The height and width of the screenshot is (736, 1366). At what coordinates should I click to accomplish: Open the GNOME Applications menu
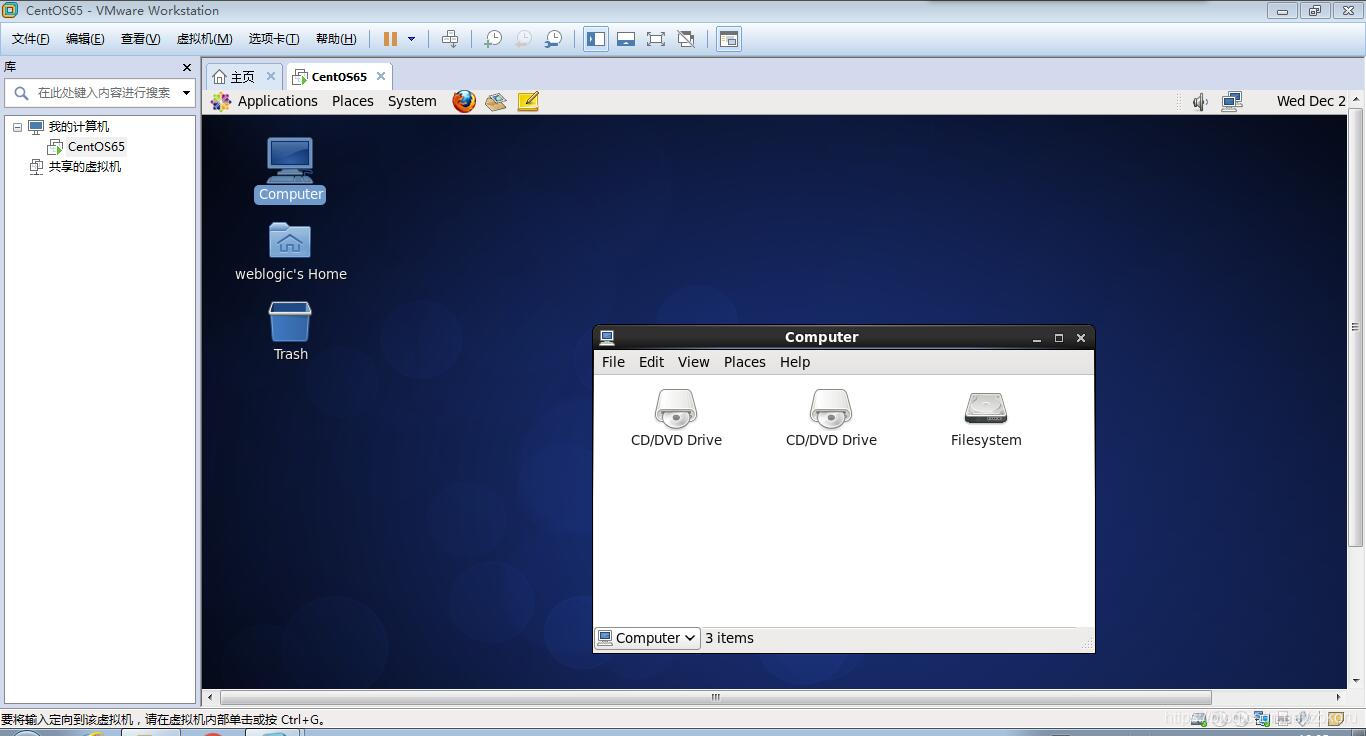277,101
